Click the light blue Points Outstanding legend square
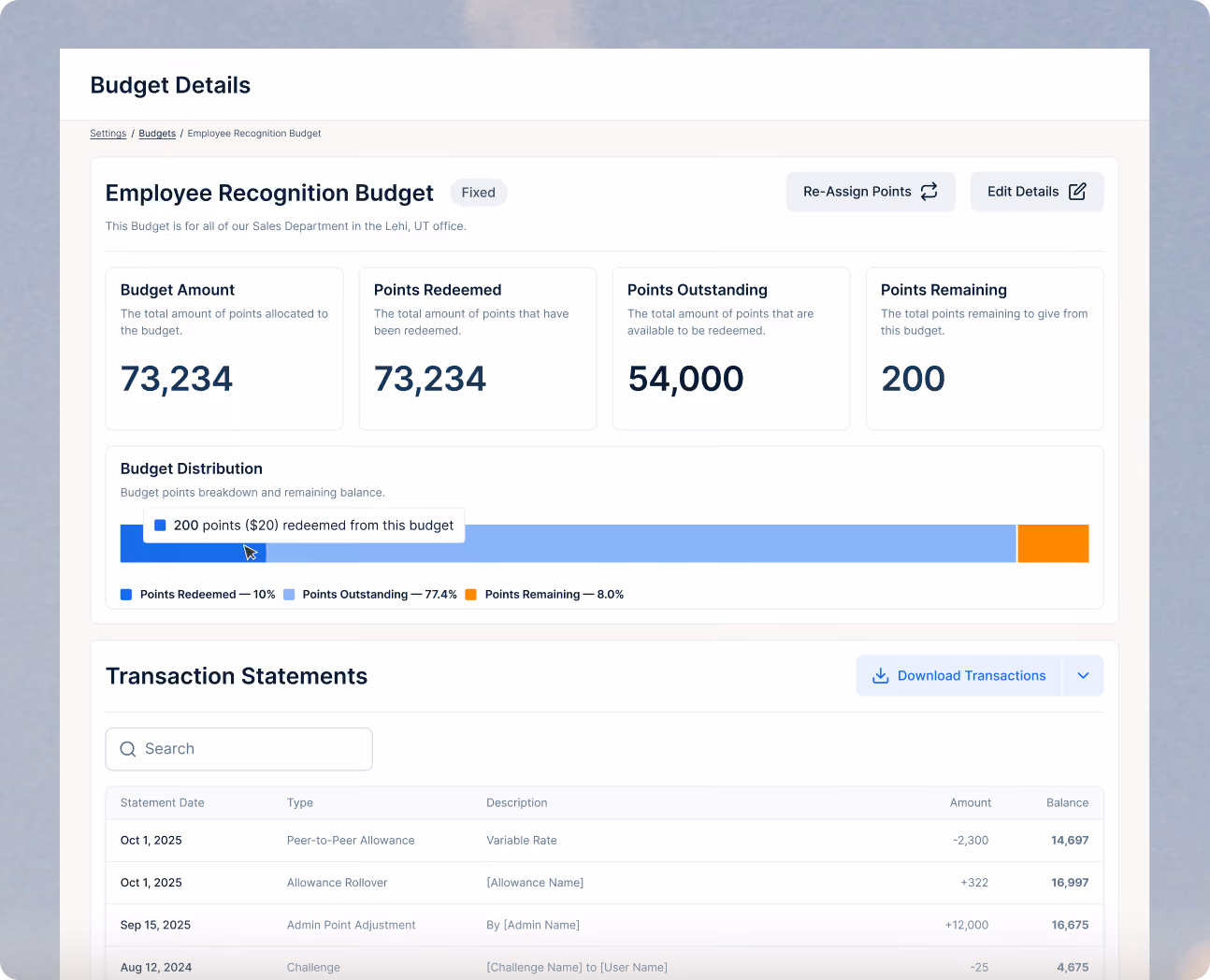 pyautogui.click(x=289, y=595)
